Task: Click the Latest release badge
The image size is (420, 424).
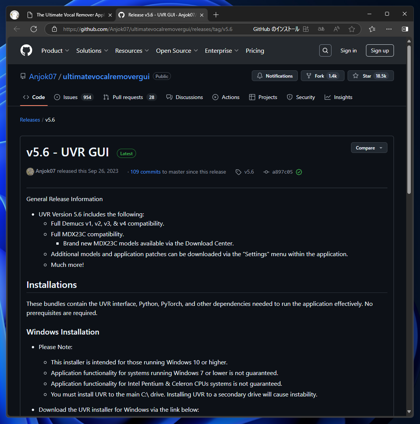Action: point(126,153)
